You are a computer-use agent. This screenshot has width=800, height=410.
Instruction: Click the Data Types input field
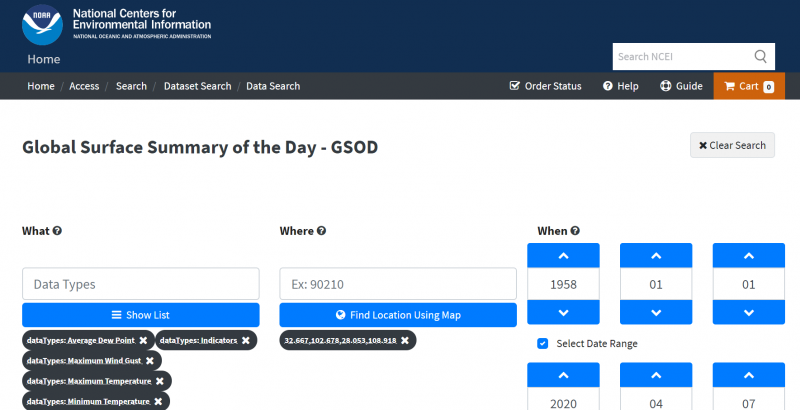coord(140,284)
